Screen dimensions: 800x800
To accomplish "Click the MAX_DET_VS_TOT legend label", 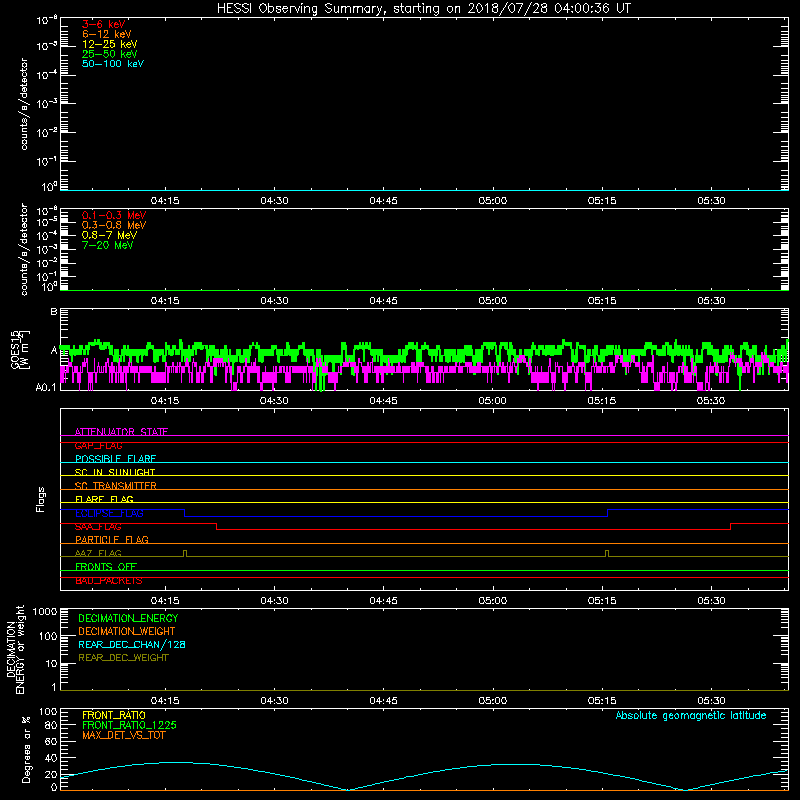I will pos(123,735).
